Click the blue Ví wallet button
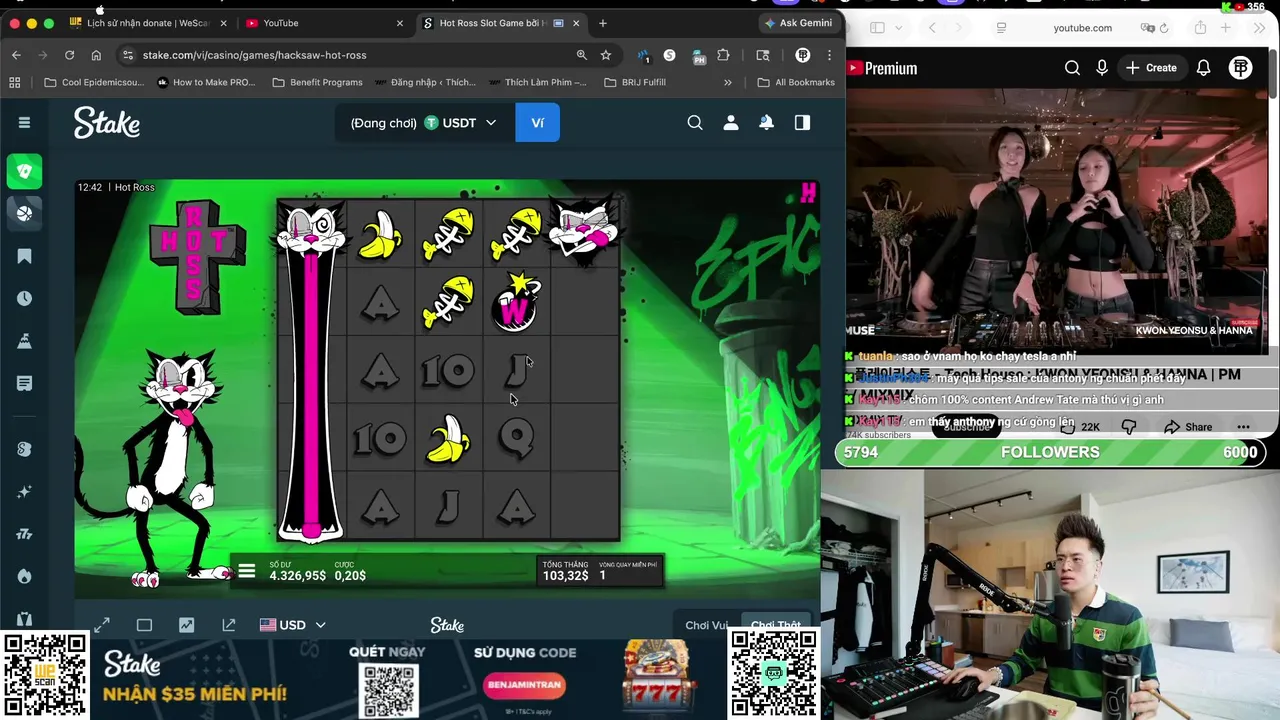The width and height of the screenshot is (1280, 720). click(x=537, y=123)
